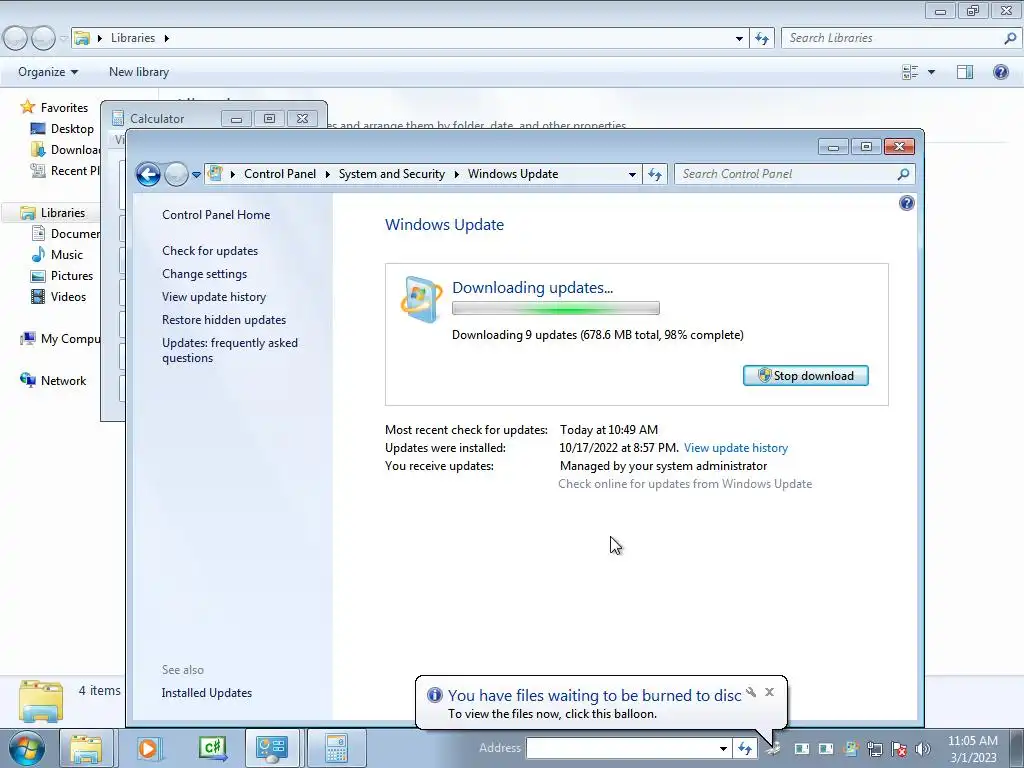
Task: Click the Windows Update shield icon
Action: [421, 300]
